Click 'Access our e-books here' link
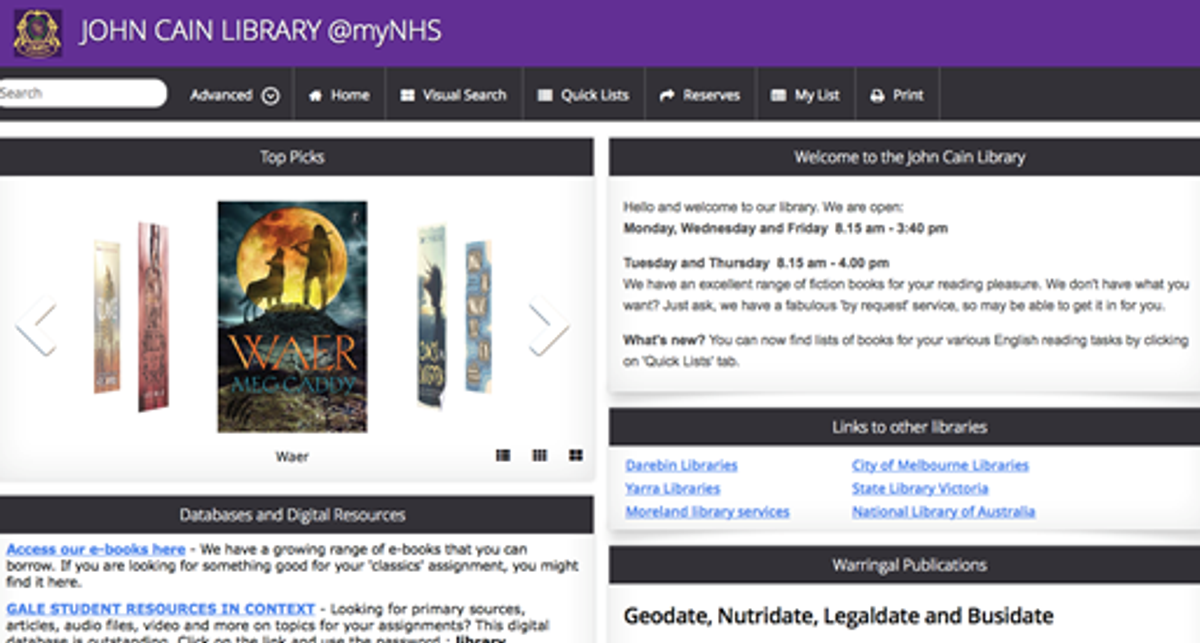This screenshot has width=1200, height=643. tap(96, 549)
